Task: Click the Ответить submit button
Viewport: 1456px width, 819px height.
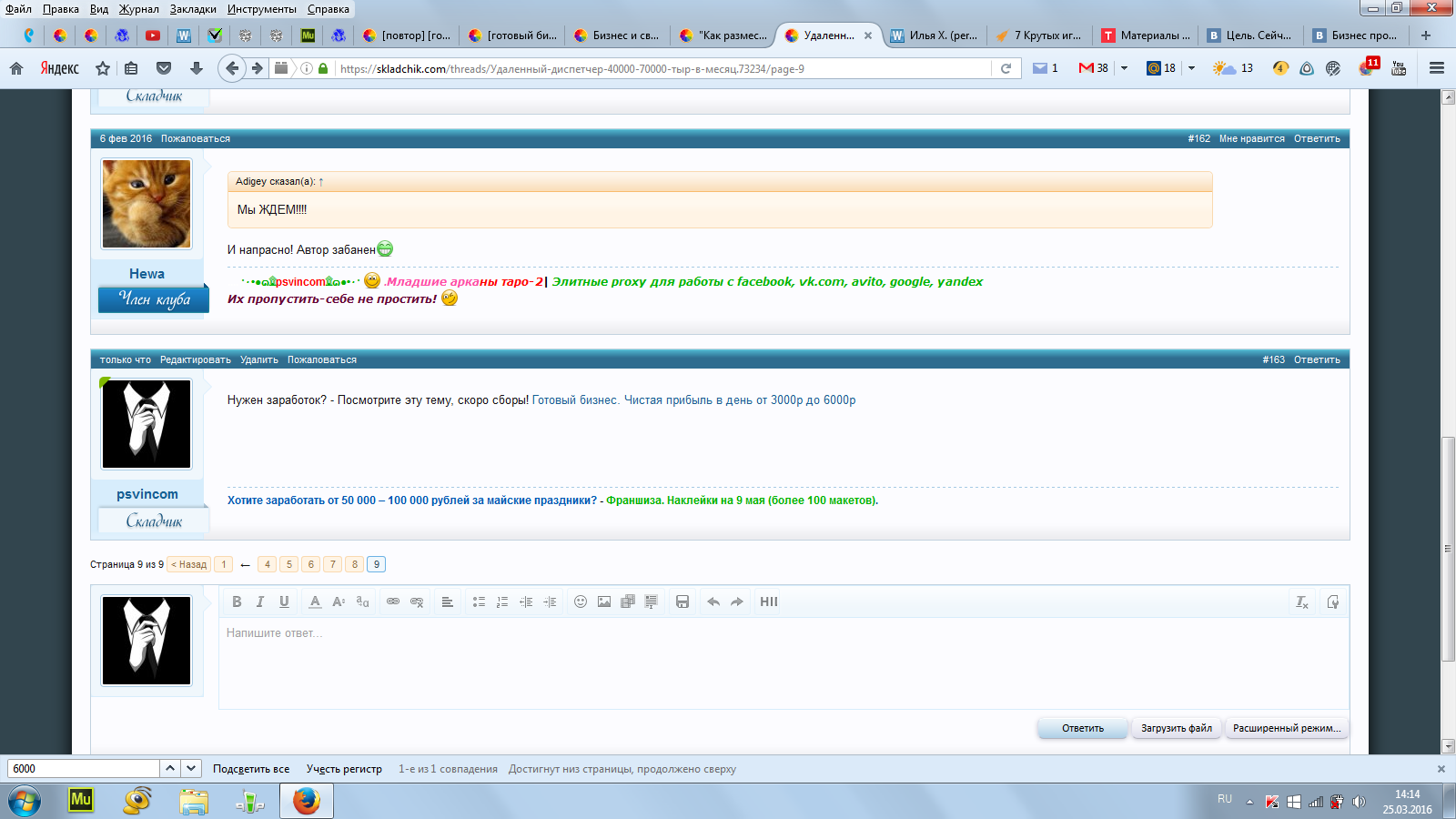Action: click(1082, 728)
